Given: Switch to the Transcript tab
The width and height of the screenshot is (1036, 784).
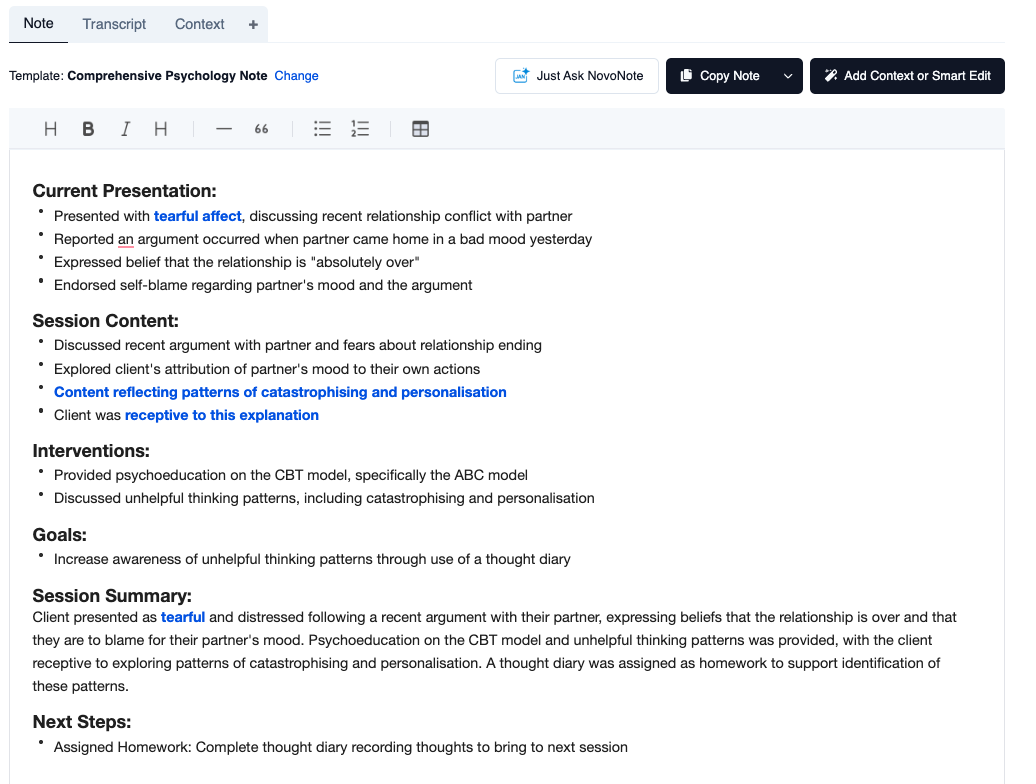Looking at the screenshot, I should tap(114, 24).
